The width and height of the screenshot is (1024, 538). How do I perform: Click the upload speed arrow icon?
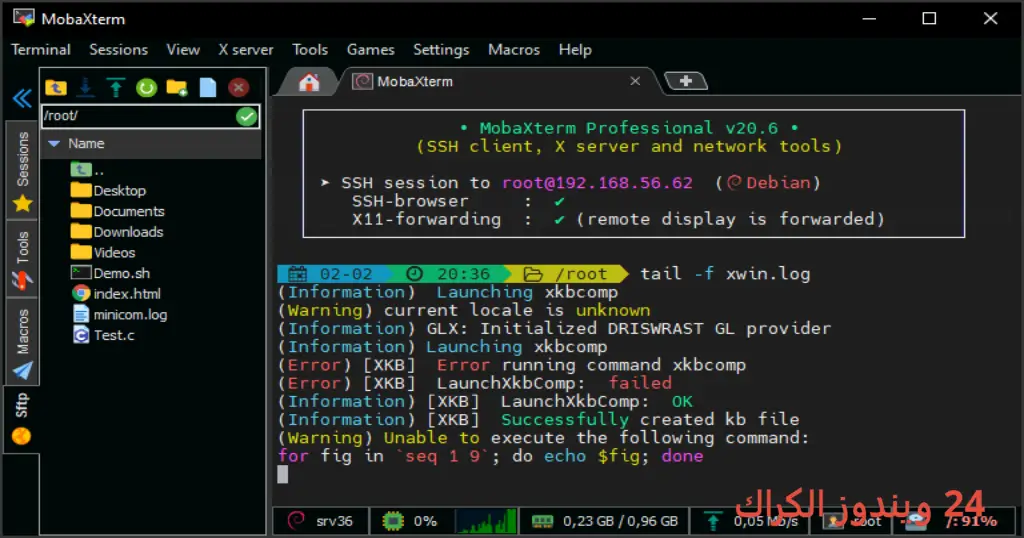pos(713,521)
